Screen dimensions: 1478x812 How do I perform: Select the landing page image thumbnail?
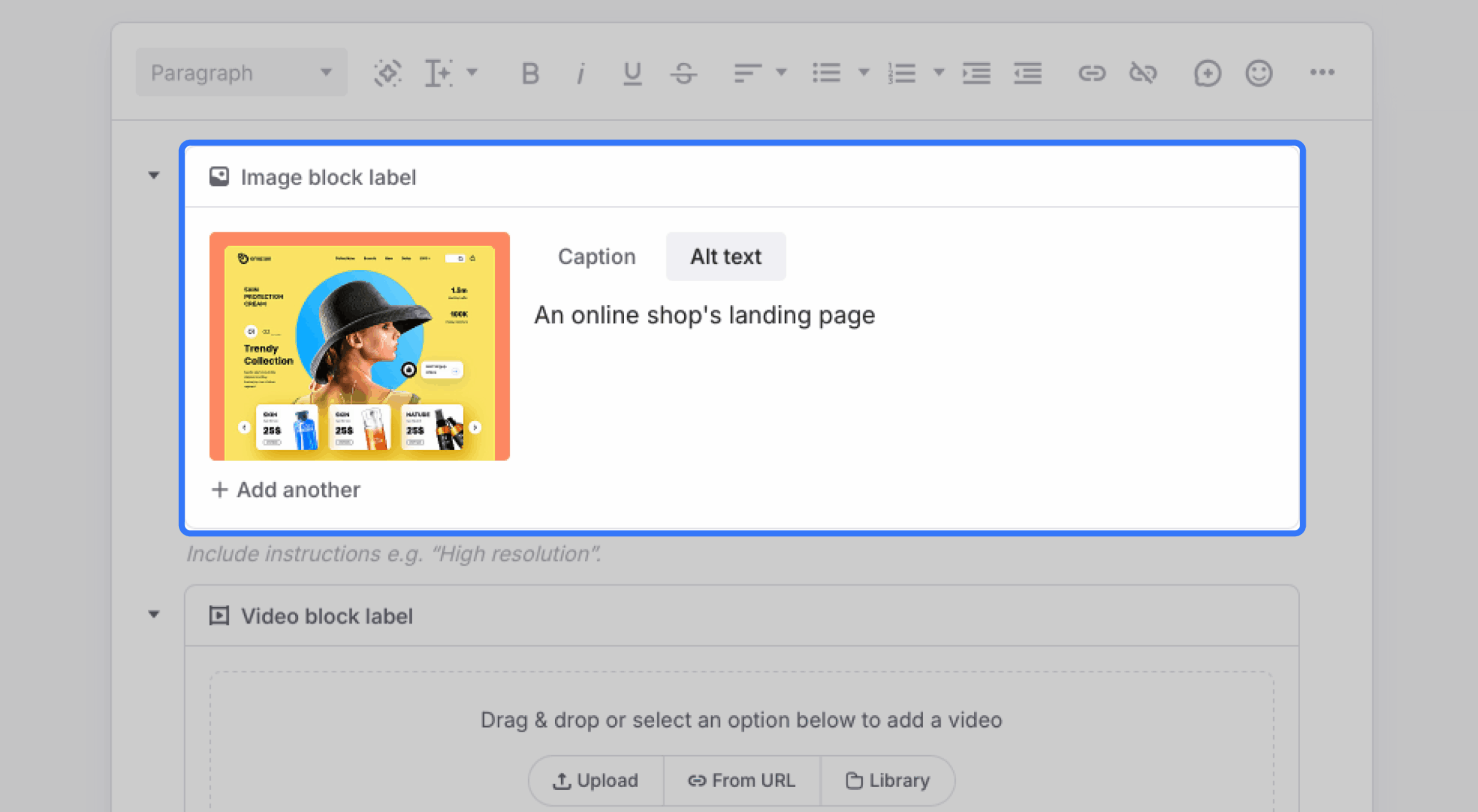359,347
